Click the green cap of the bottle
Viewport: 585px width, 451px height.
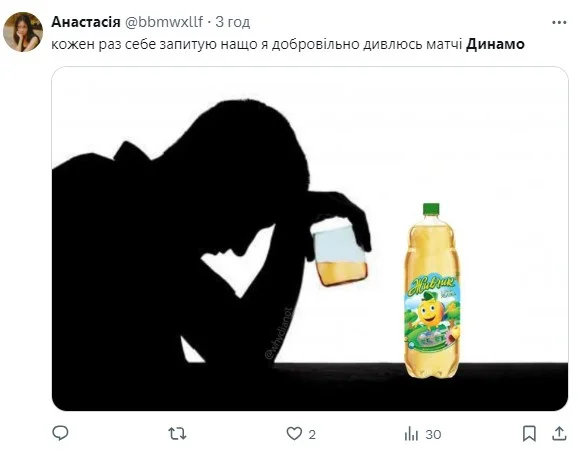(x=431, y=209)
